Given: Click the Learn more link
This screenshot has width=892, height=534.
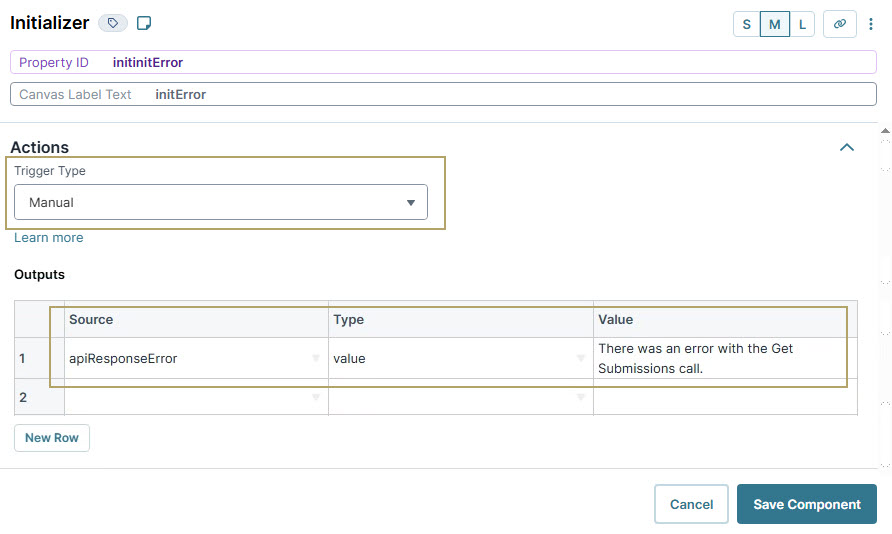Looking at the screenshot, I should point(48,238).
